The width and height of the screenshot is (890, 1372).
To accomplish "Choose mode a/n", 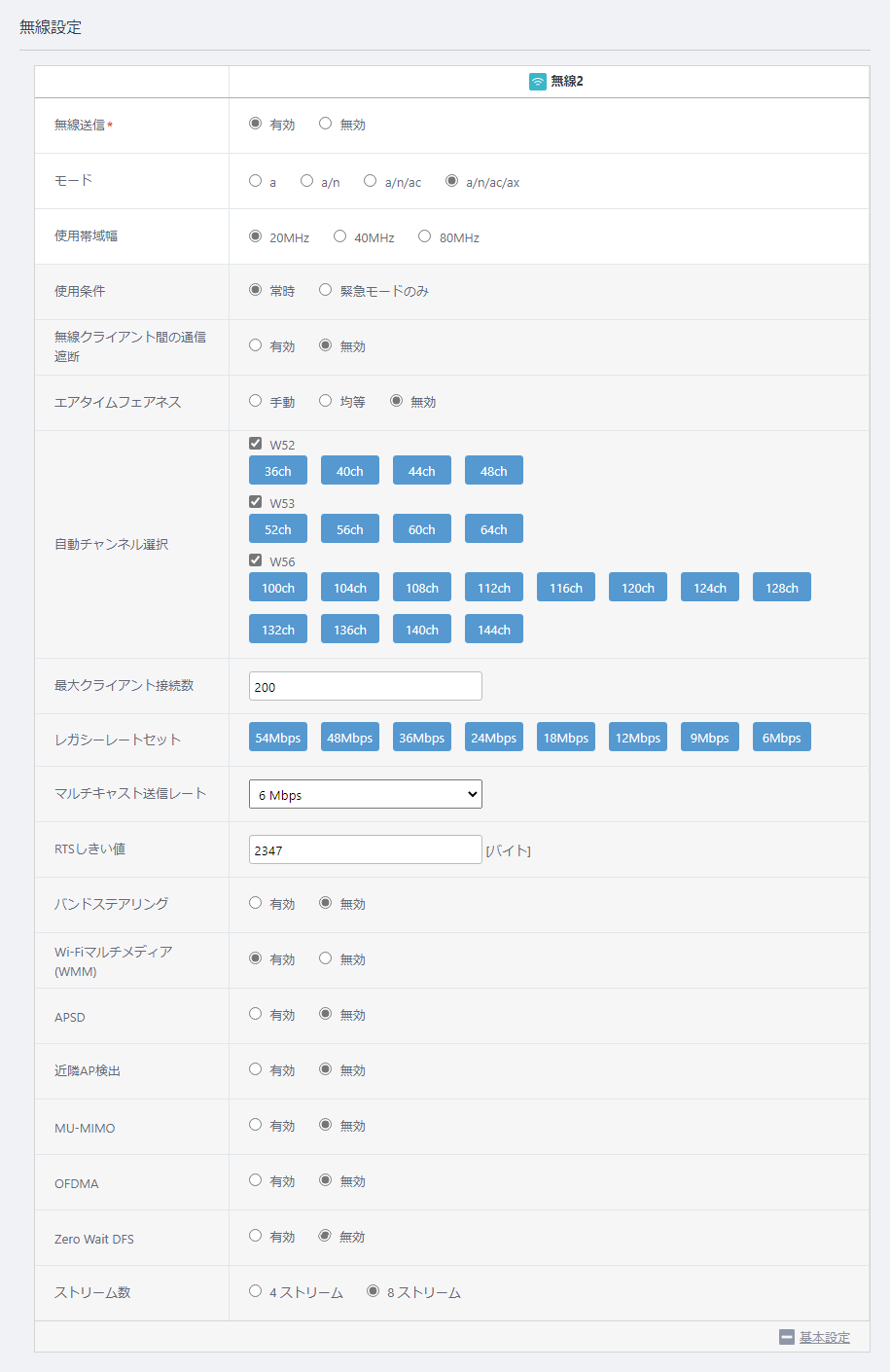I will pyautogui.click(x=307, y=181).
